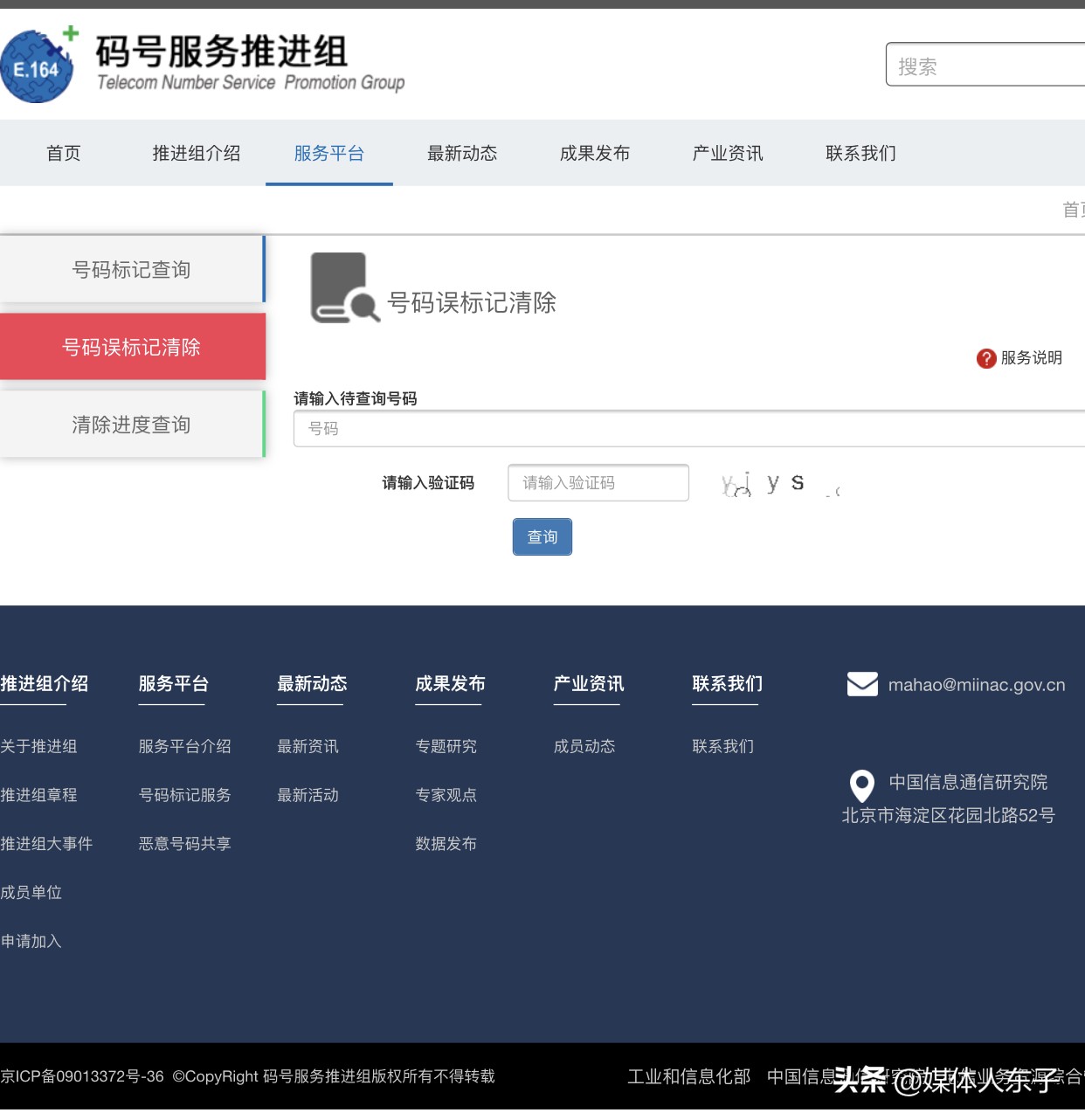Open 号码标记查询 in the sidebar
This screenshot has width=1085, height=1120.
[131, 269]
